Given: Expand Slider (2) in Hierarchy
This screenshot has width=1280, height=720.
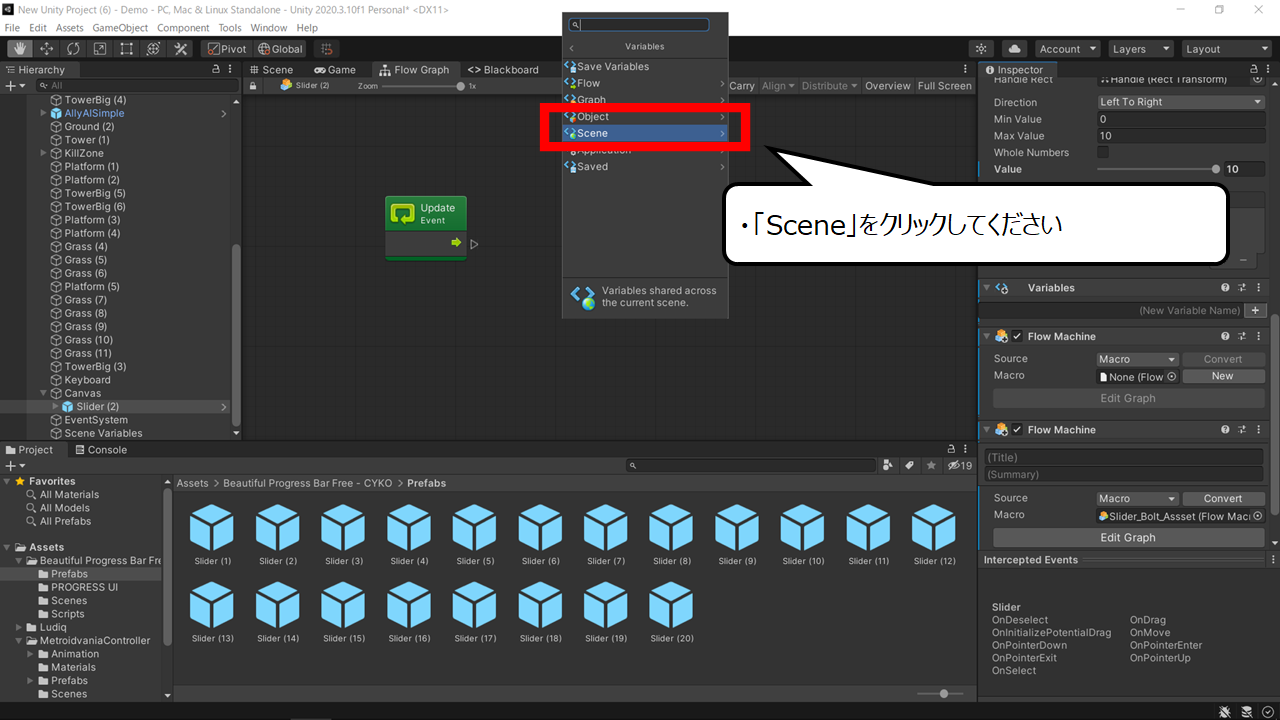Looking at the screenshot, I should tap(55, 406).
